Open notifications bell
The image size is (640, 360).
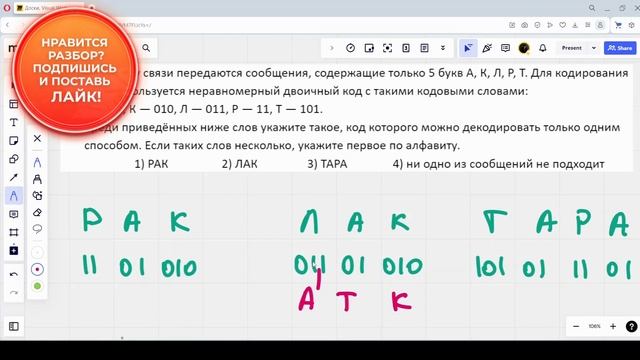(542, 48)
